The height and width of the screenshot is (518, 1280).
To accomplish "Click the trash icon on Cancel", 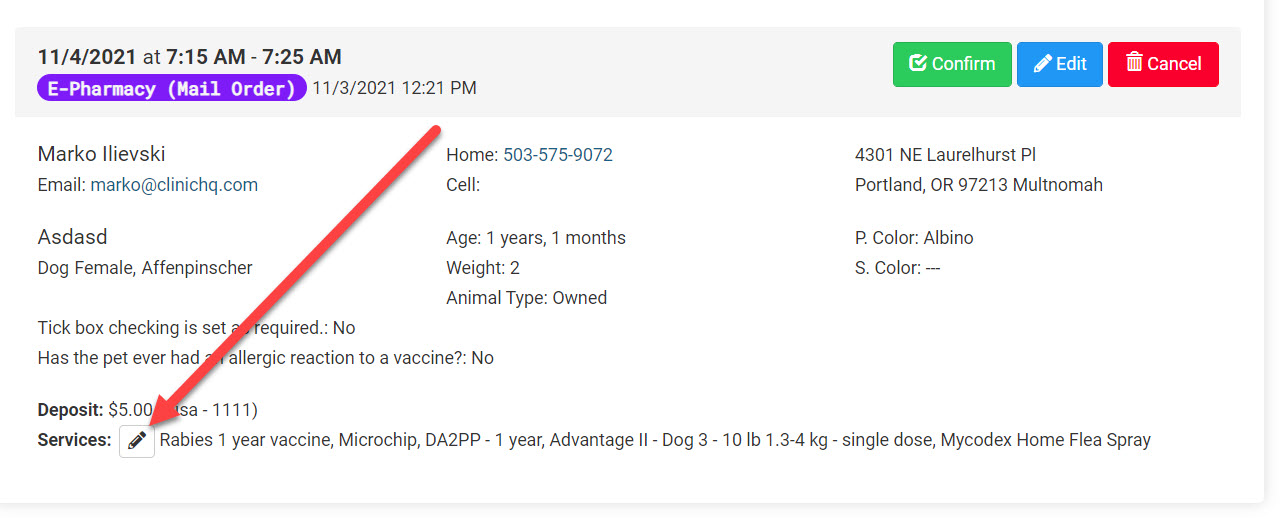I will [1134, 63].
